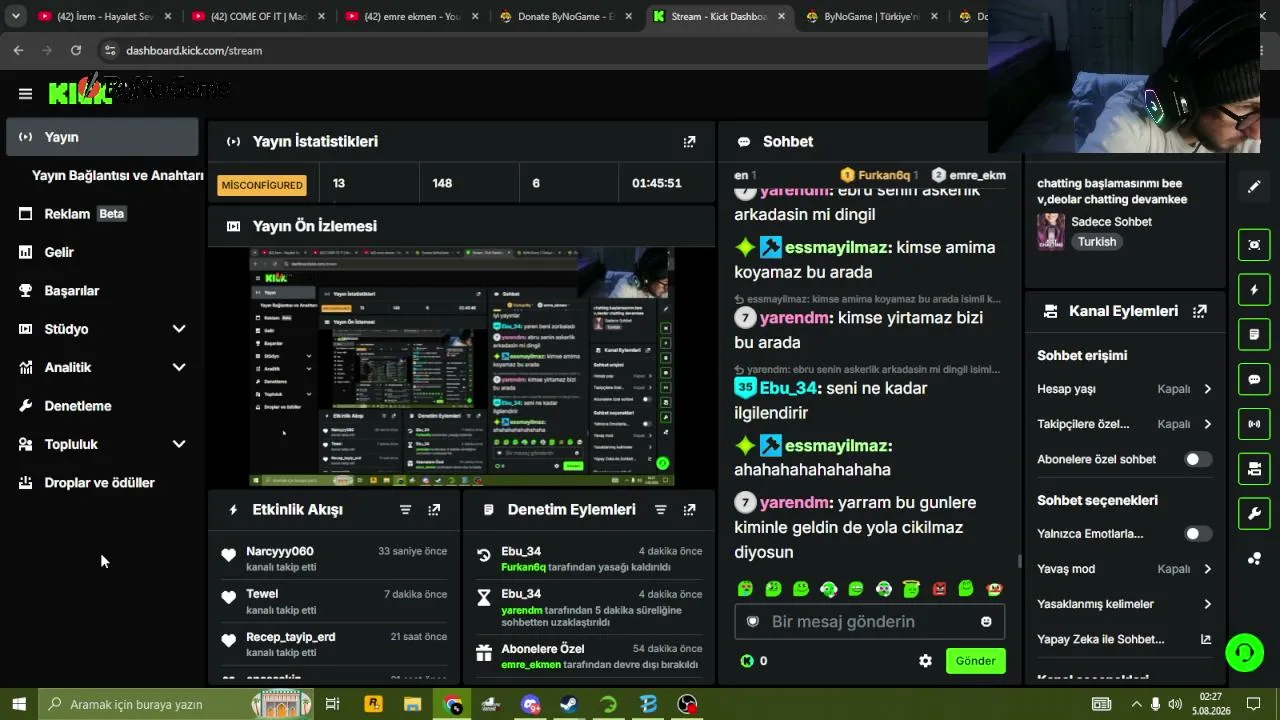Screen dimensions: 1280x720
Task: Toggle Yalnızca Emotlarla switch
Action: (x=1198, y=534)
